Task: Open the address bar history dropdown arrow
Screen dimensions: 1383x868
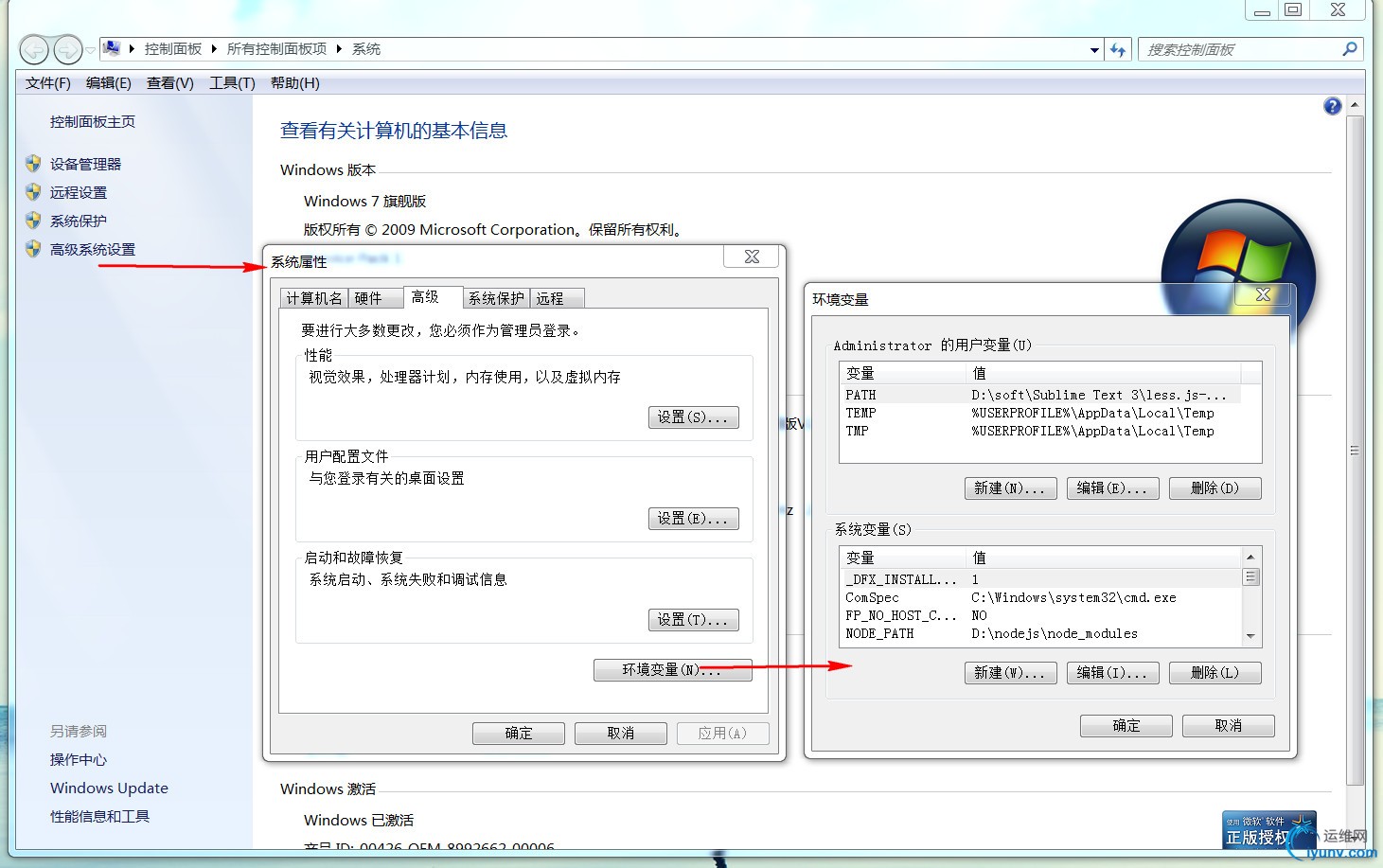Action: point(1094,49)
